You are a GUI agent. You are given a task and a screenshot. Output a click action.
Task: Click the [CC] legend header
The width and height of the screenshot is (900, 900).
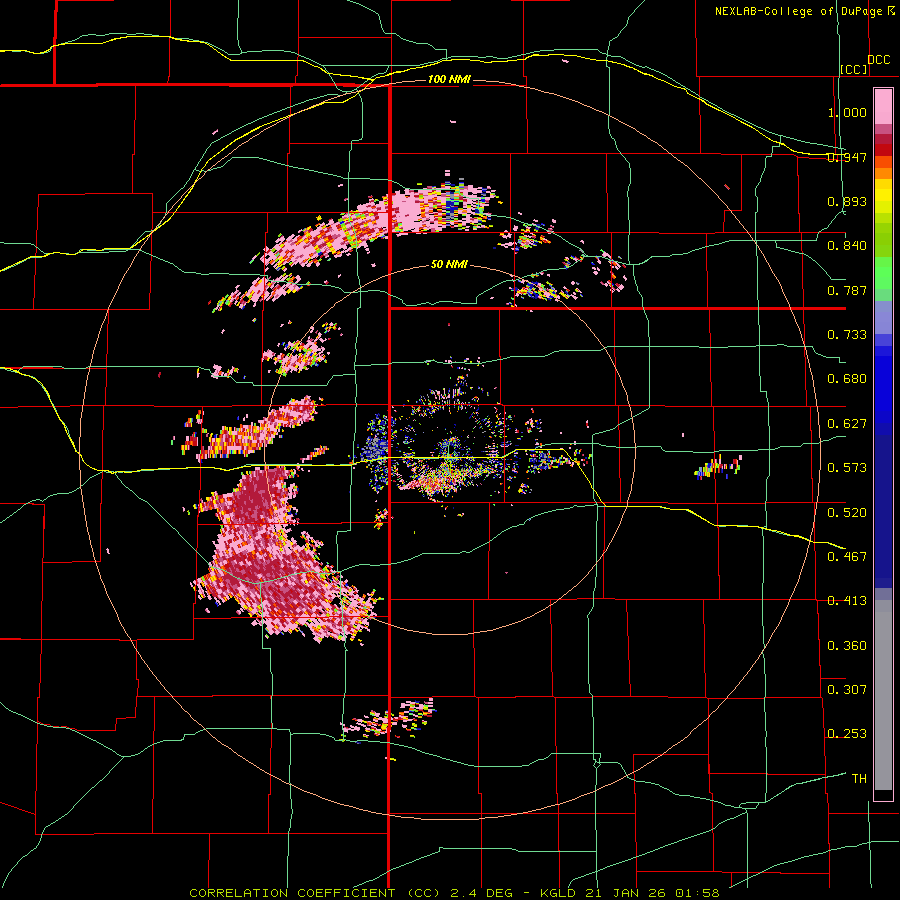point(854,69)
